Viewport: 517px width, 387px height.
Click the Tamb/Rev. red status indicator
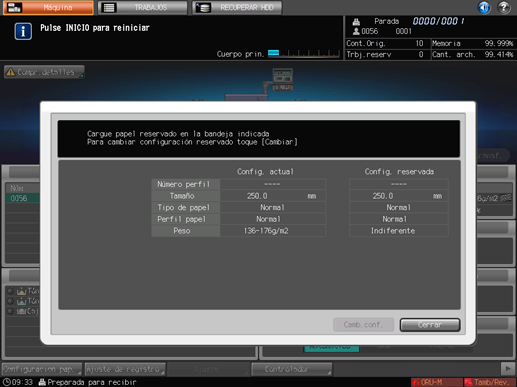(490, 382)
